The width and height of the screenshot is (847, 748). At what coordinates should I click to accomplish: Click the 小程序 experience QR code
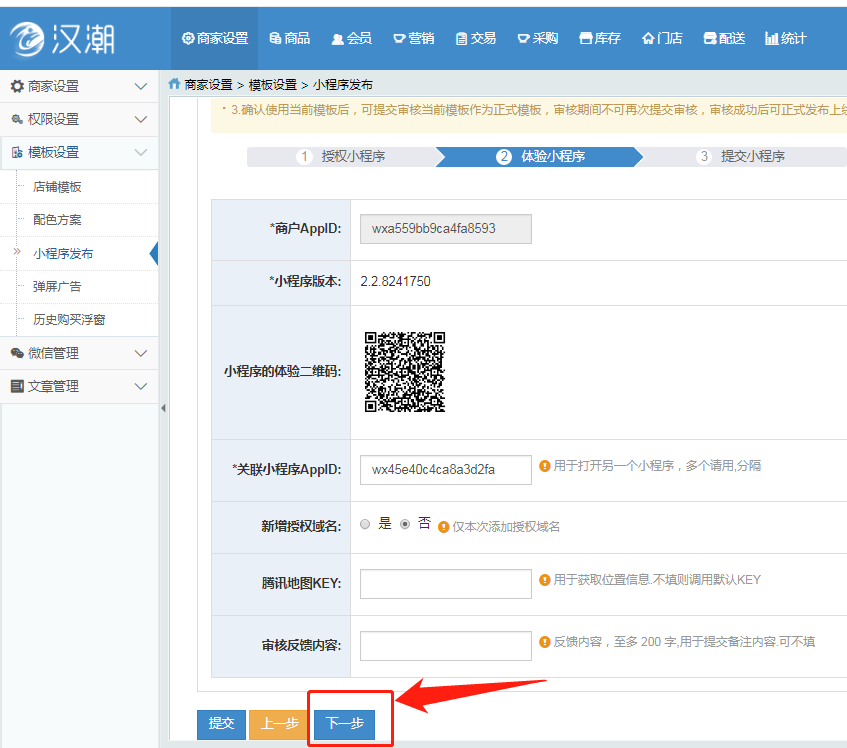[x=405, y=372]
